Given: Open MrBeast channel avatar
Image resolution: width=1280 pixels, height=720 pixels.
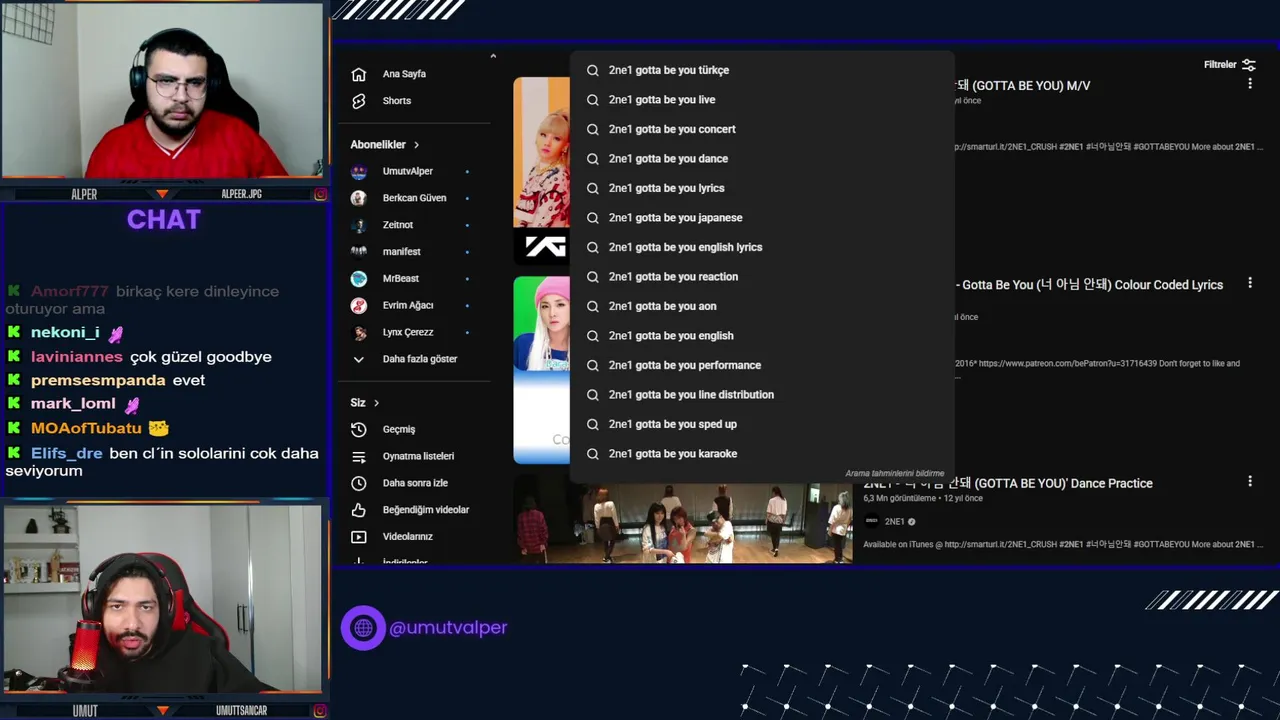Looking at the screenshot, I should coord(359,278).
